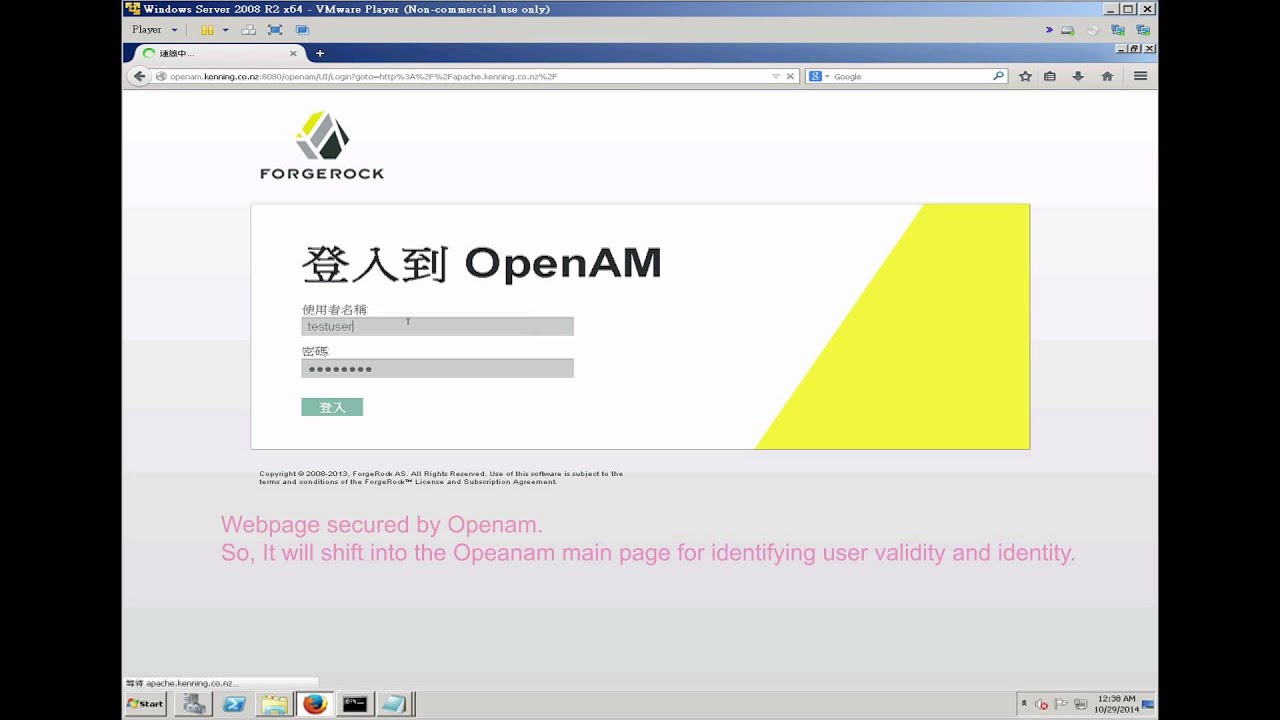Click the ForgeRock logo

(322, 145)
